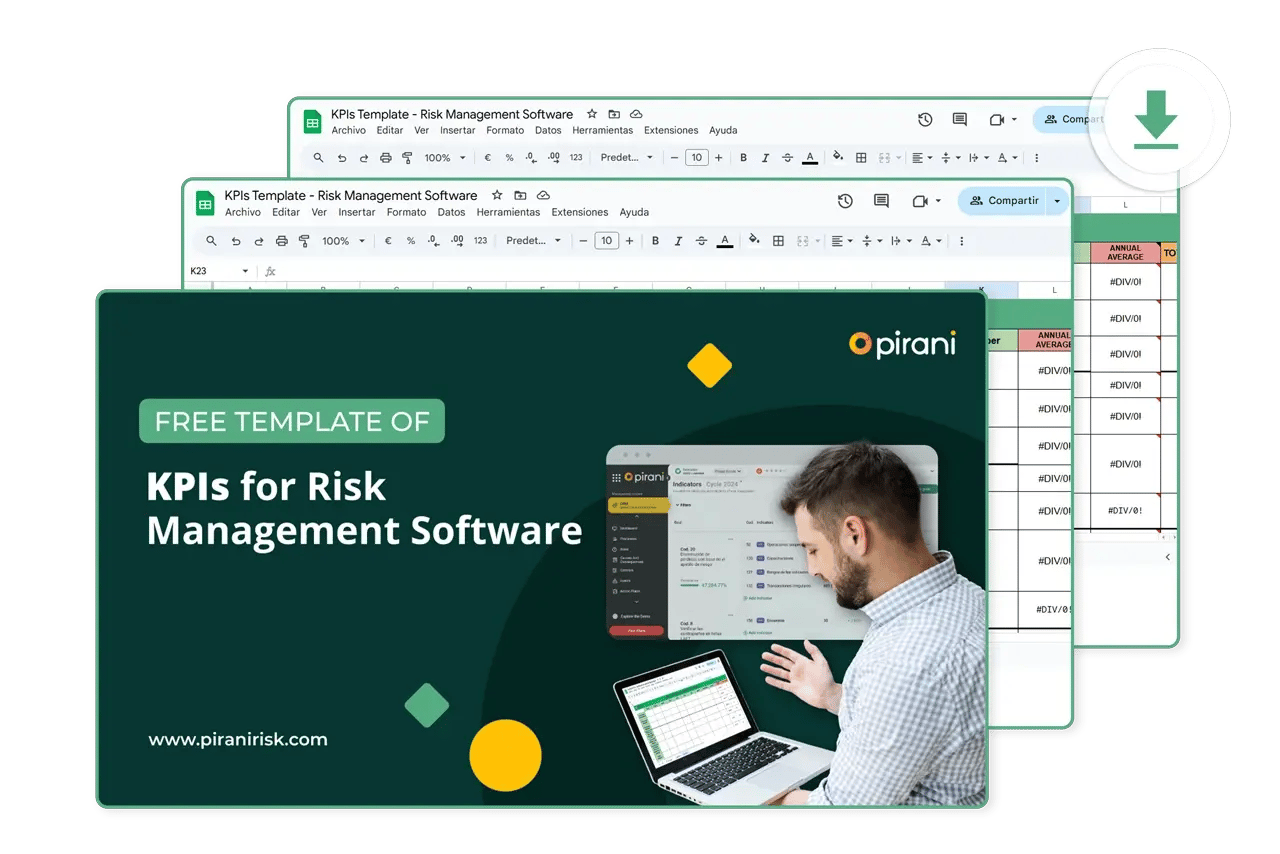Screen dimensions: 1280x854
Task: Open Predet... font dropdown in front Sheets window
Action: tap(531, 241)
